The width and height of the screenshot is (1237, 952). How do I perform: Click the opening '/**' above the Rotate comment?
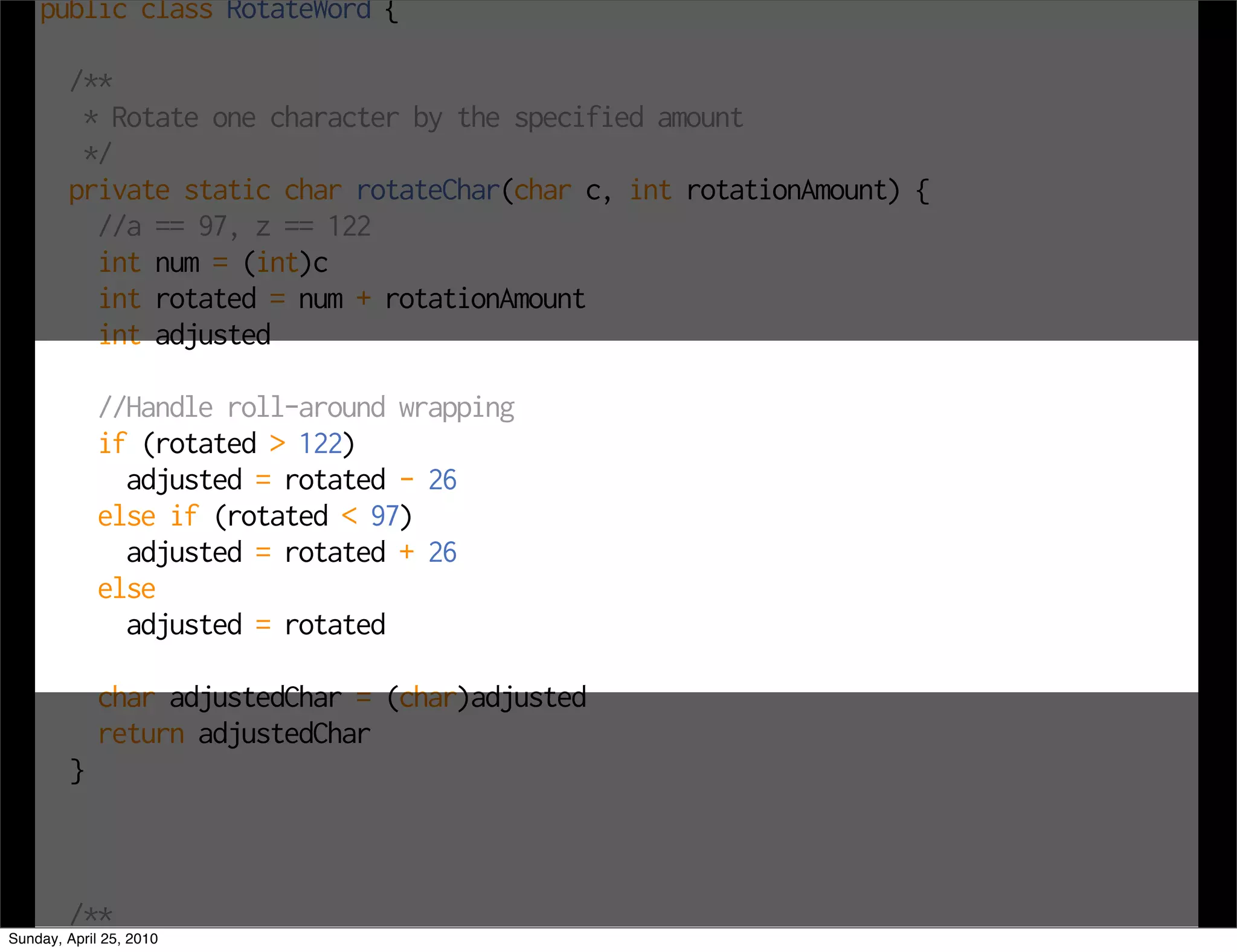pyautogui.click(x=91, y=81)
